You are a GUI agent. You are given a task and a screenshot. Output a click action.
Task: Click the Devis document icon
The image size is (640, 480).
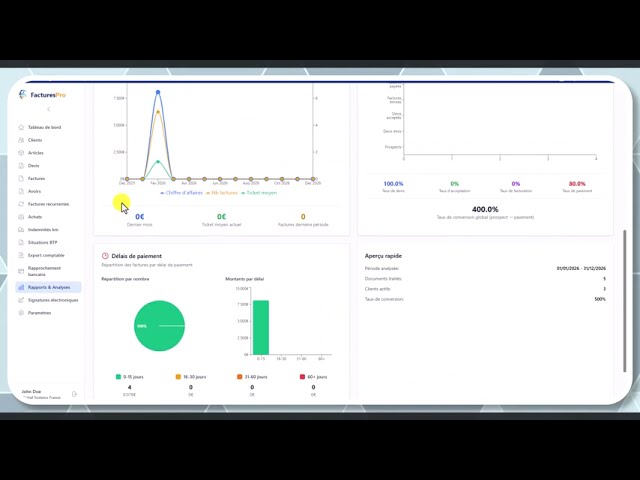(21, 166)
